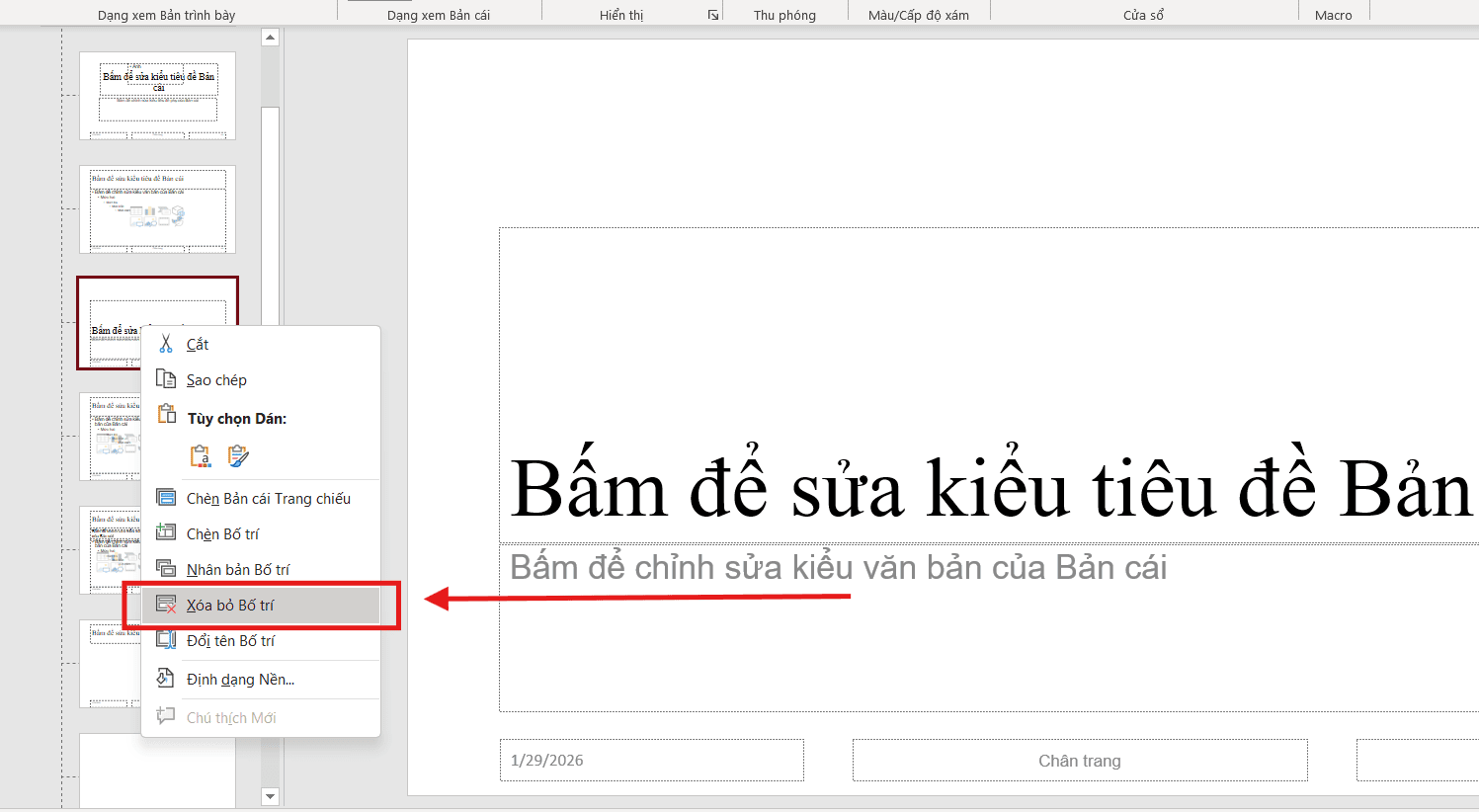The height and width of the screenshot is (812, 1479).
Task: Click the Chân trang footer placeholder
Action: (x=1079, y=760)
